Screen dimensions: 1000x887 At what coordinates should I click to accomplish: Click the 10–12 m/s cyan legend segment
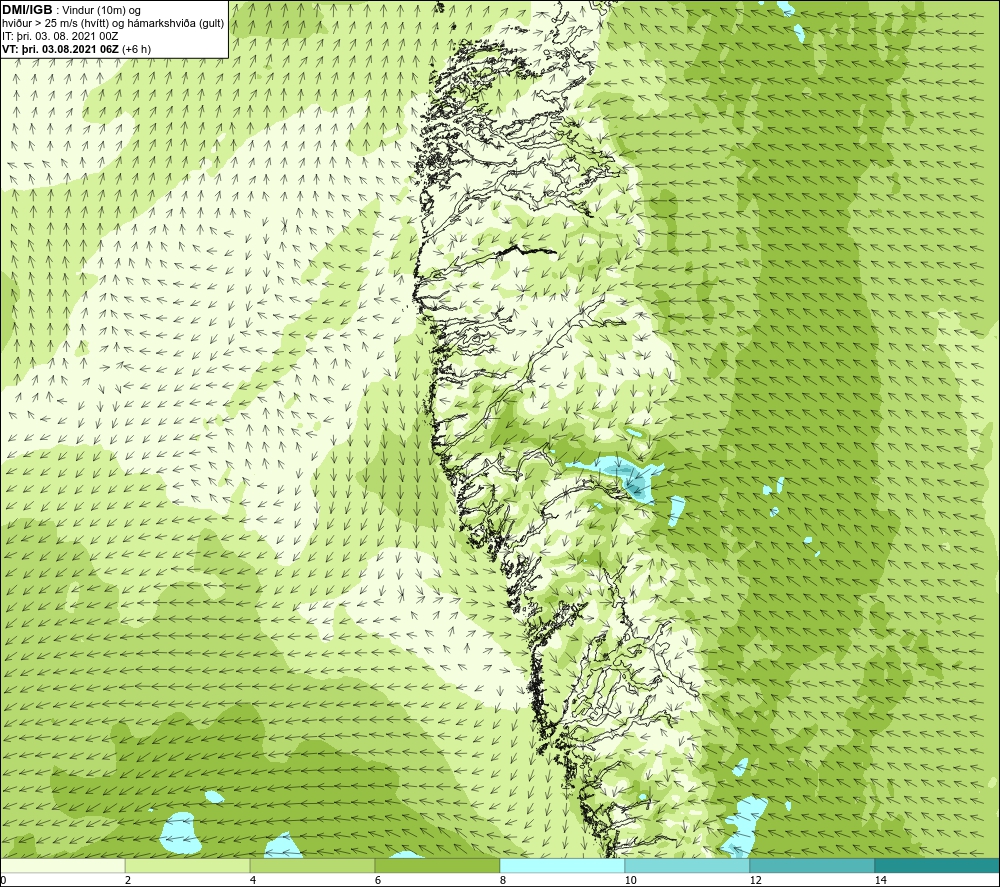coord(688,866)
